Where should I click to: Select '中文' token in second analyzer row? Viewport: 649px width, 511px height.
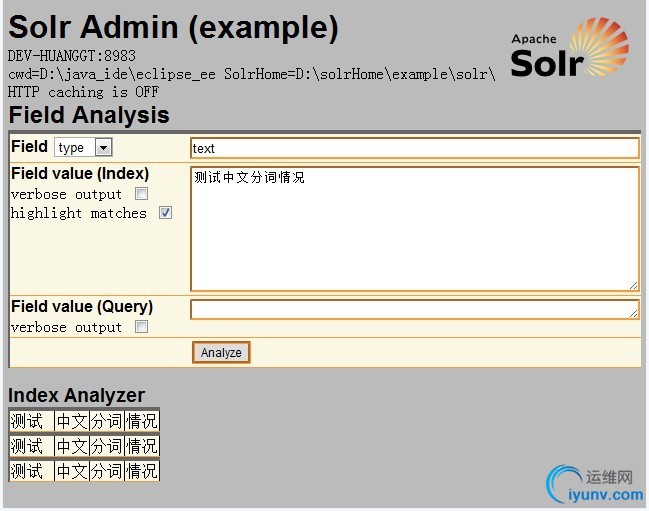(72, 446)
